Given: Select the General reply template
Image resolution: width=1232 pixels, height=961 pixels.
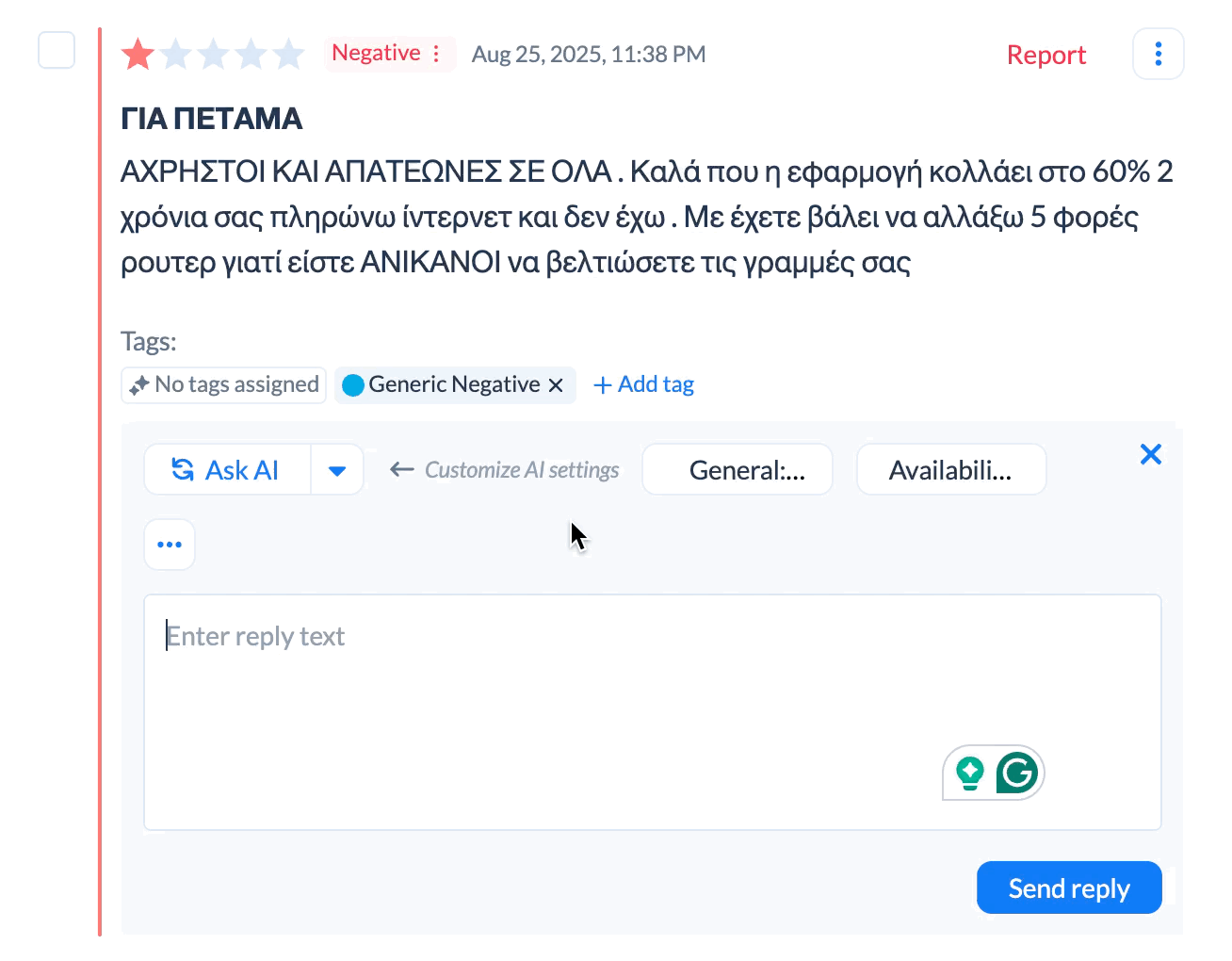Looking at the screenshot, I should point(738,469).
